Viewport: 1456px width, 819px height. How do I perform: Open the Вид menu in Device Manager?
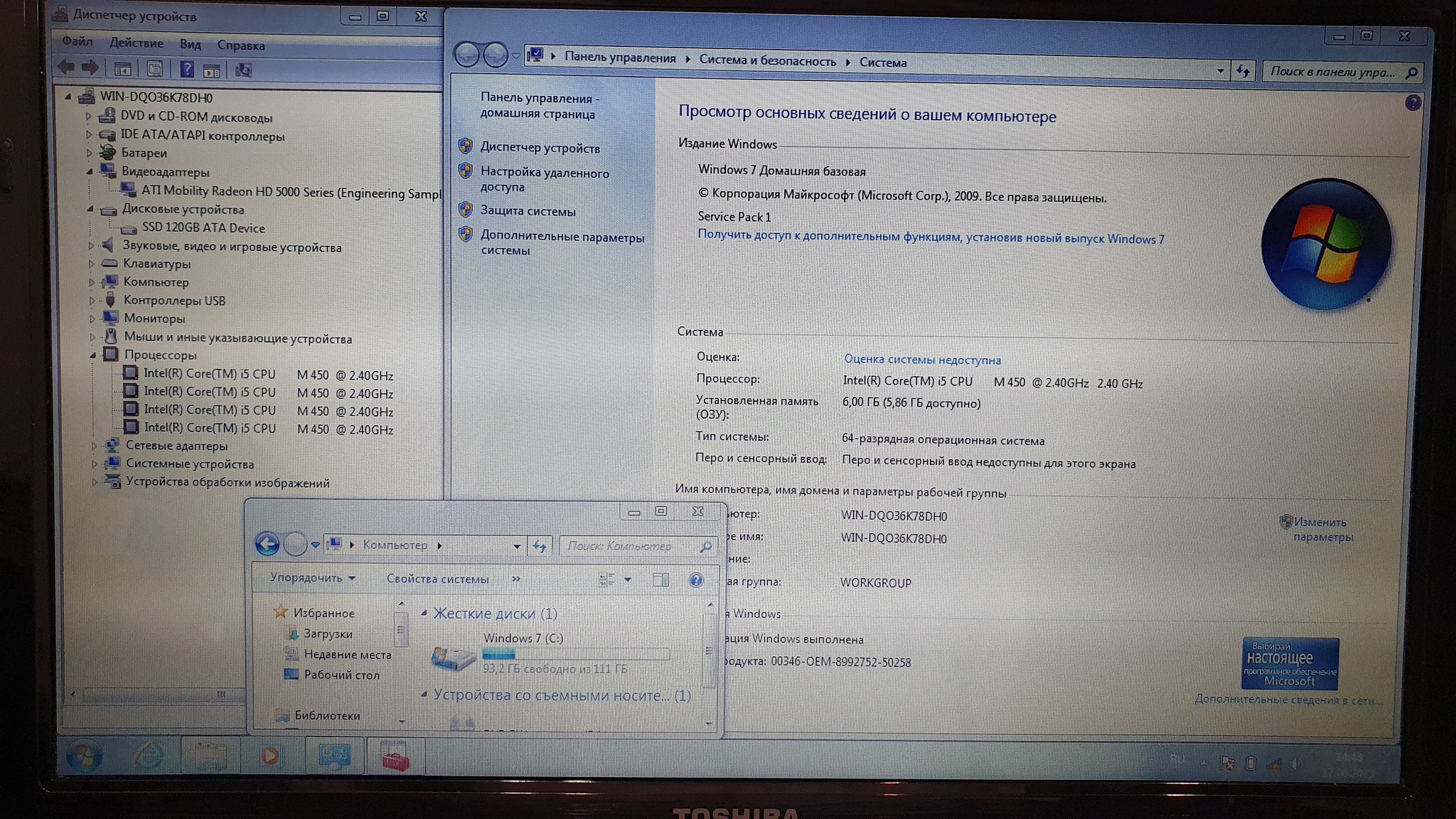(x=190, y=44)
